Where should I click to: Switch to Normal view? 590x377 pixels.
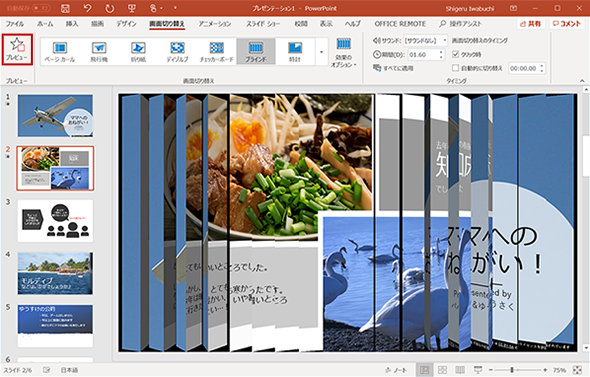[x=424, y=370]
